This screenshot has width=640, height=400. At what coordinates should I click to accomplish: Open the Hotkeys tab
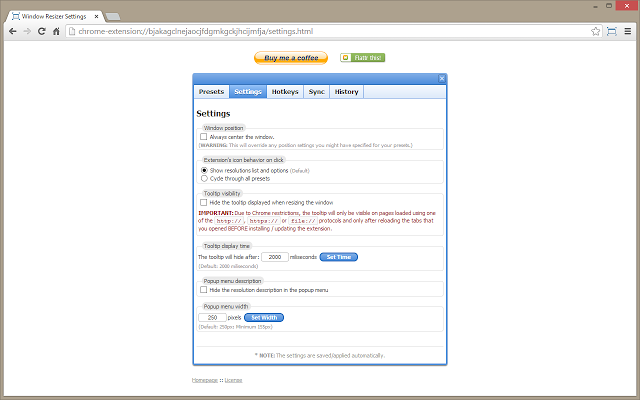(285, 92)
